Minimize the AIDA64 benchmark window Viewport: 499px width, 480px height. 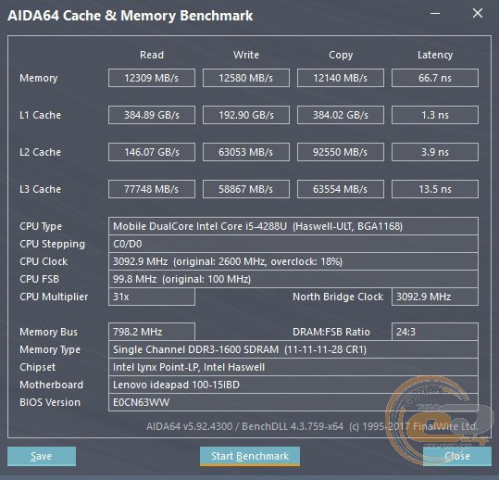coord(435,14)
